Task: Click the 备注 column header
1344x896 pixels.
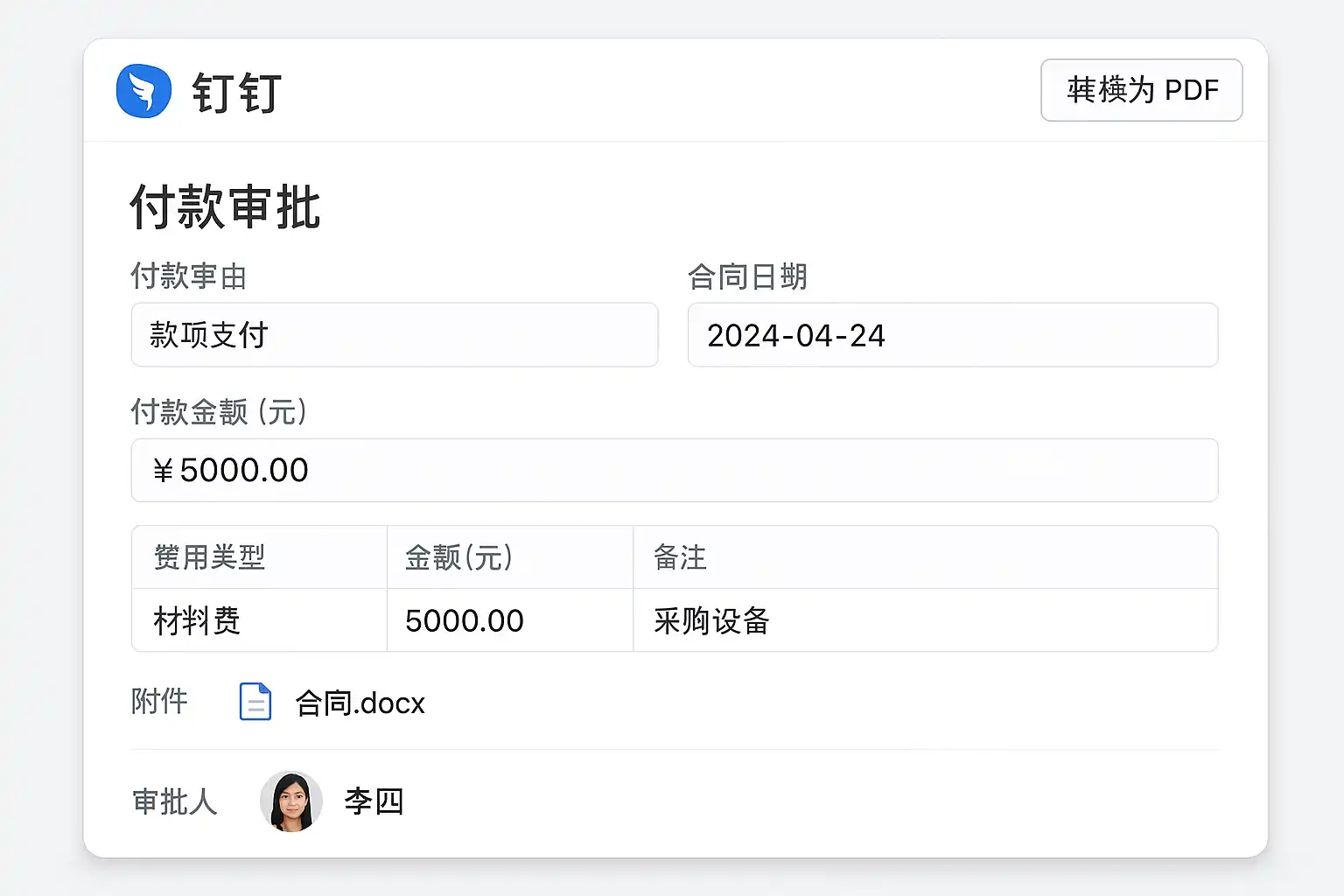Action: [680, 557]
